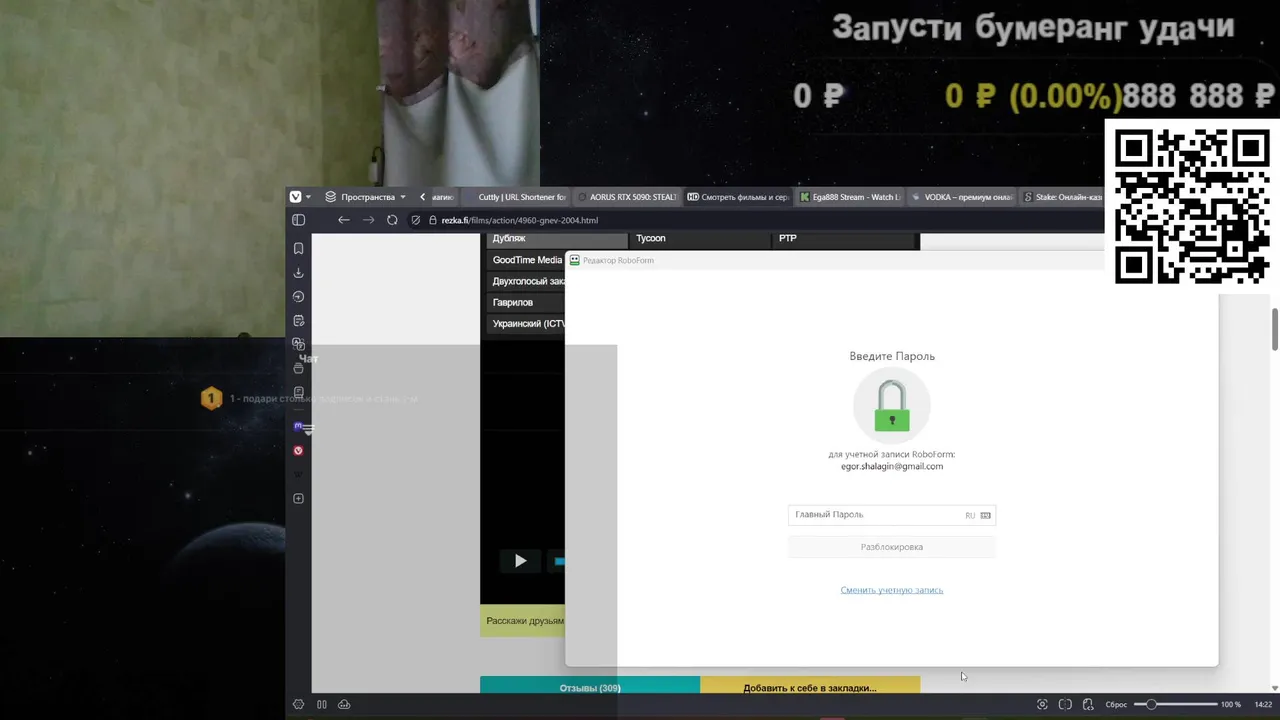Viewport: 1280px width, 720px height.
Task: Select the Украинский (ICTV) translation option
Action: tap(526, 323)
